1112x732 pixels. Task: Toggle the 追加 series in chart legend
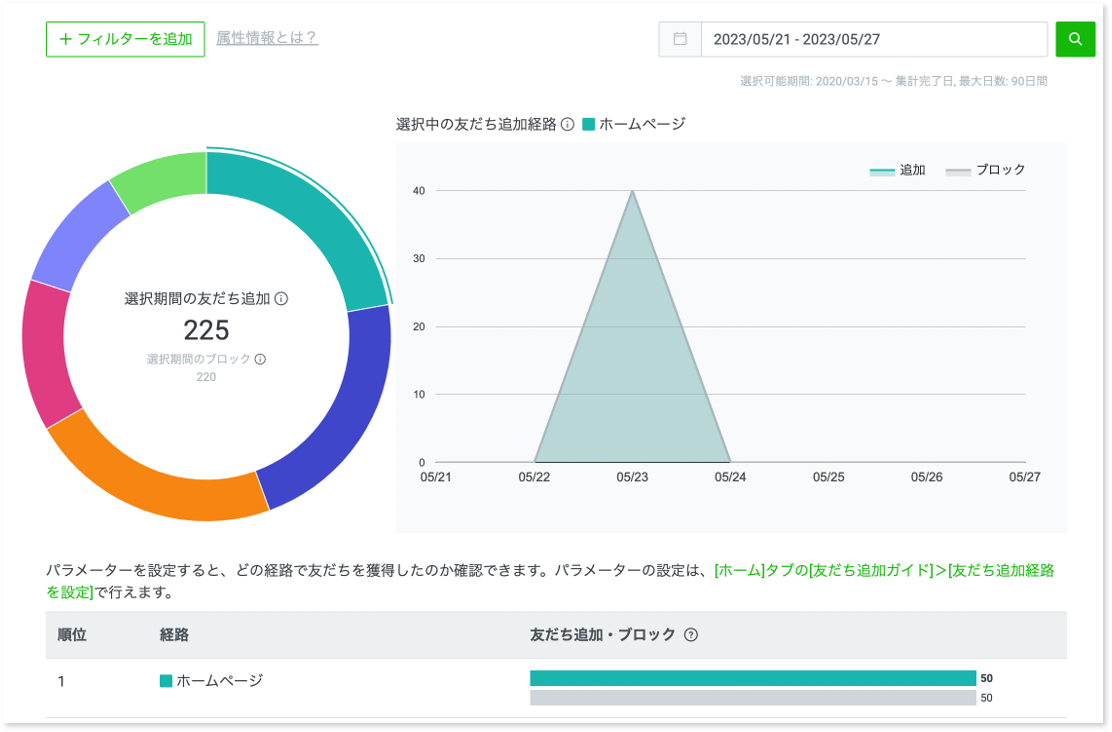click(897, 171)
